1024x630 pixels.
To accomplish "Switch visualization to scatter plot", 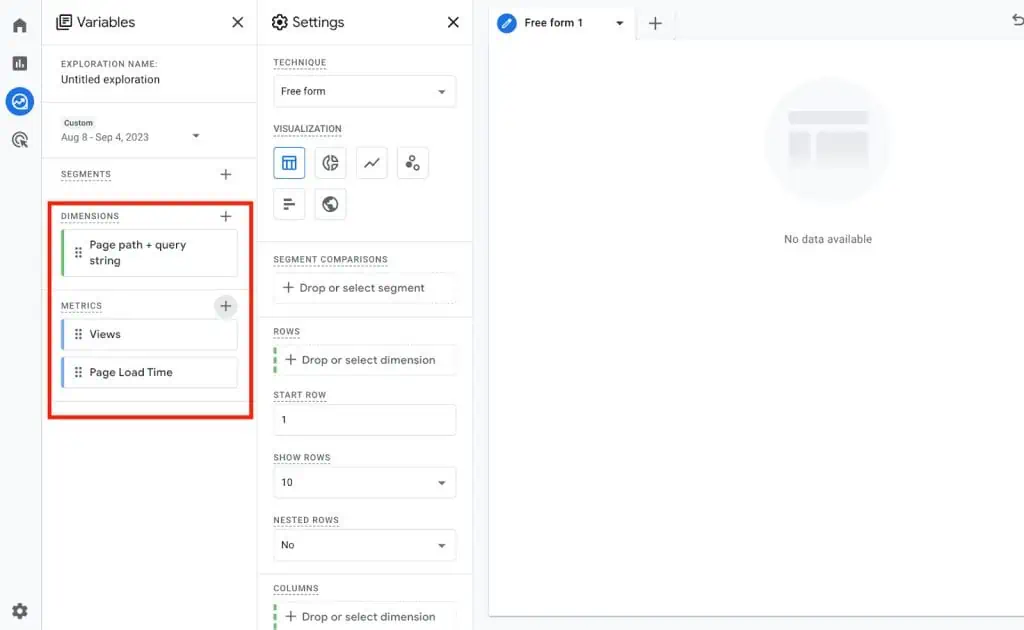I will [x=413, y=162].
